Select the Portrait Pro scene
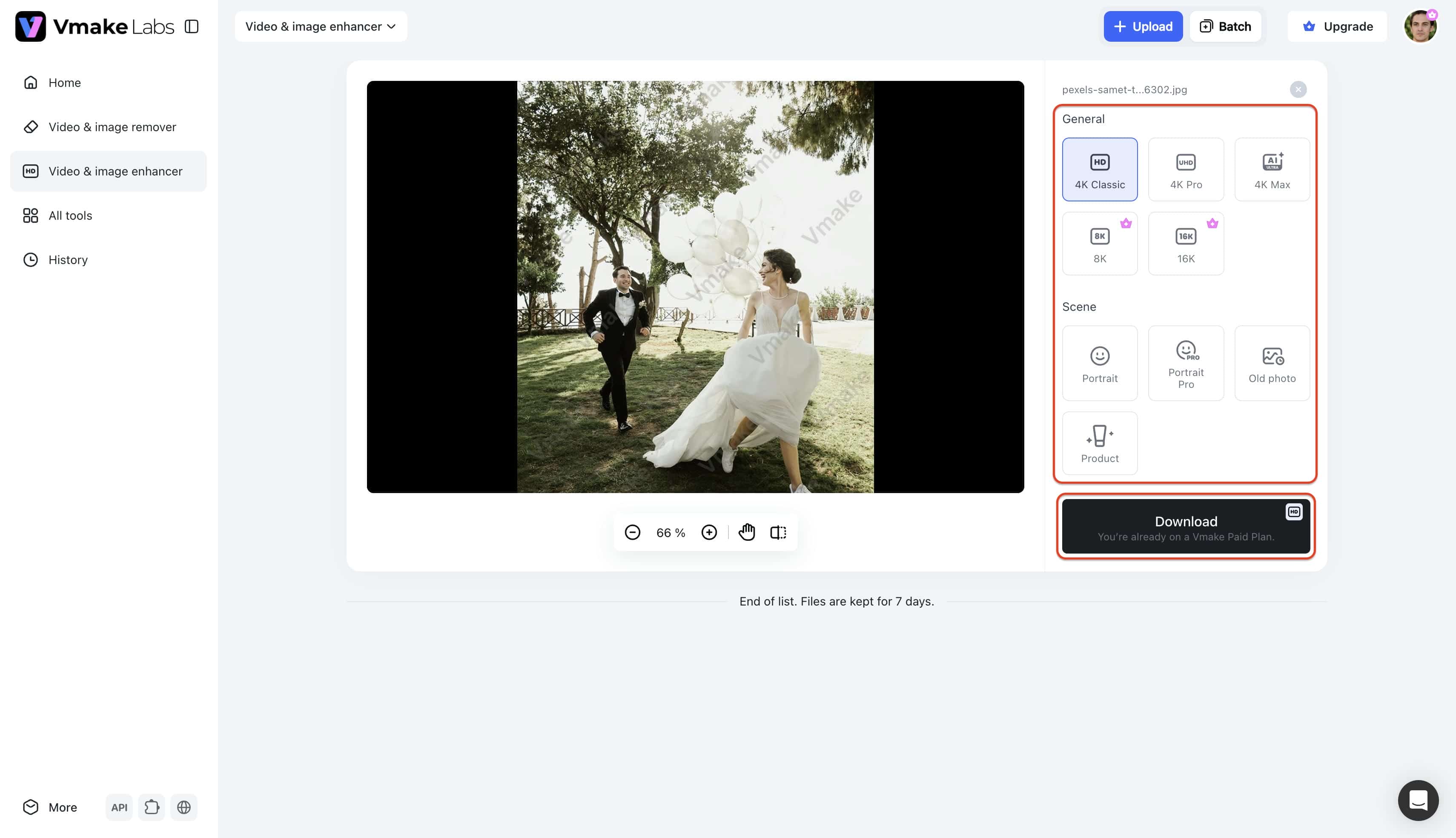The image size is (1456, 838). pyautogui.click(x=1186, y=363)
